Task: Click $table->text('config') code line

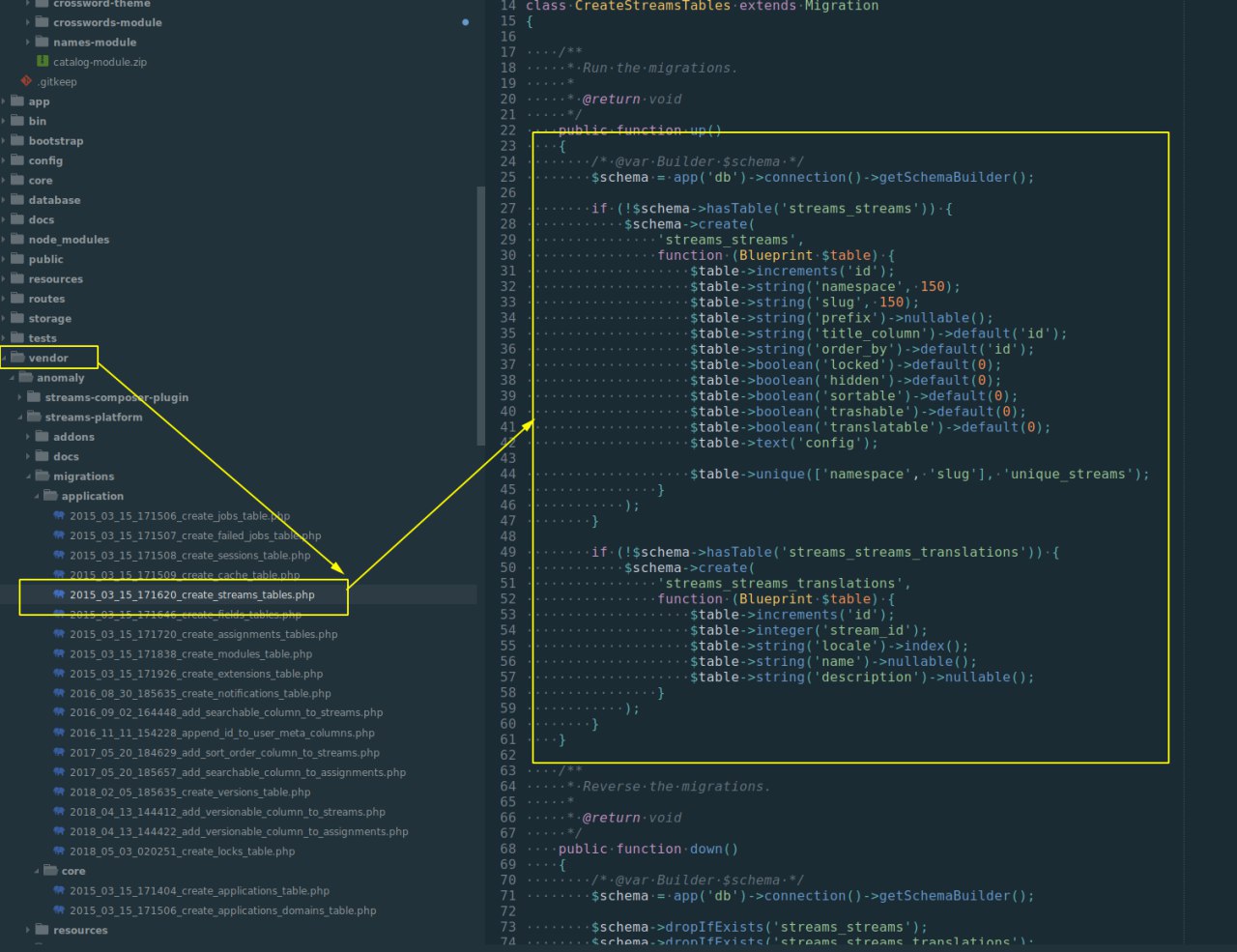Action: 784,443
